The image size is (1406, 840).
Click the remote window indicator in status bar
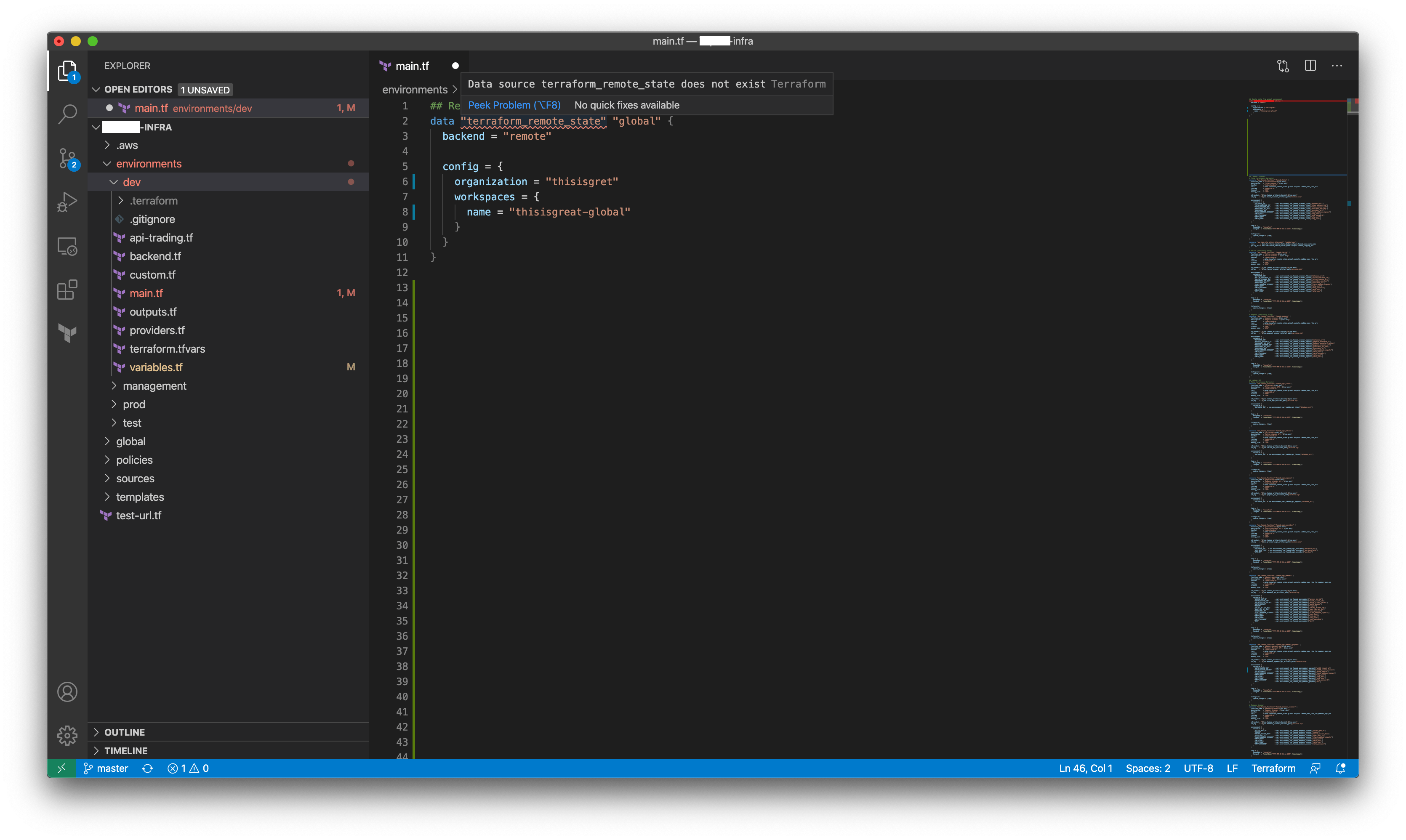point(61,768)
